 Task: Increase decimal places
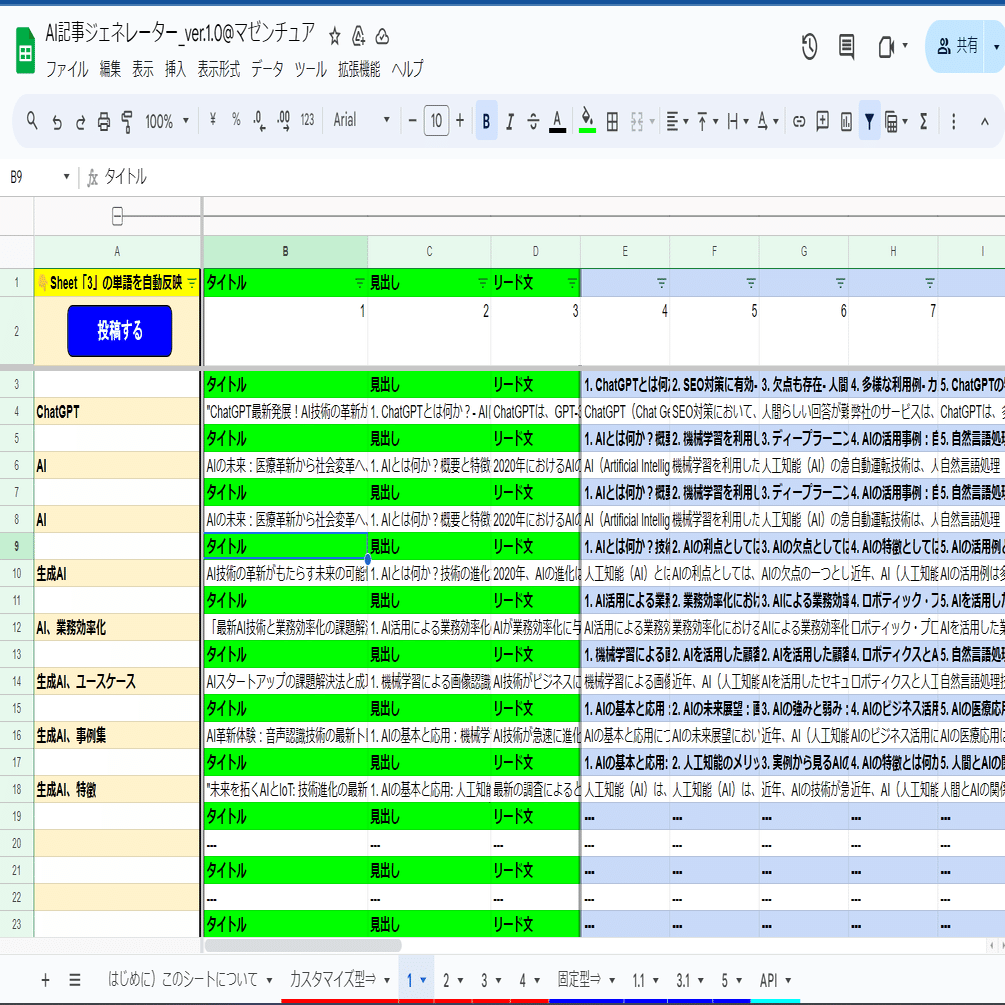[283, 120]
